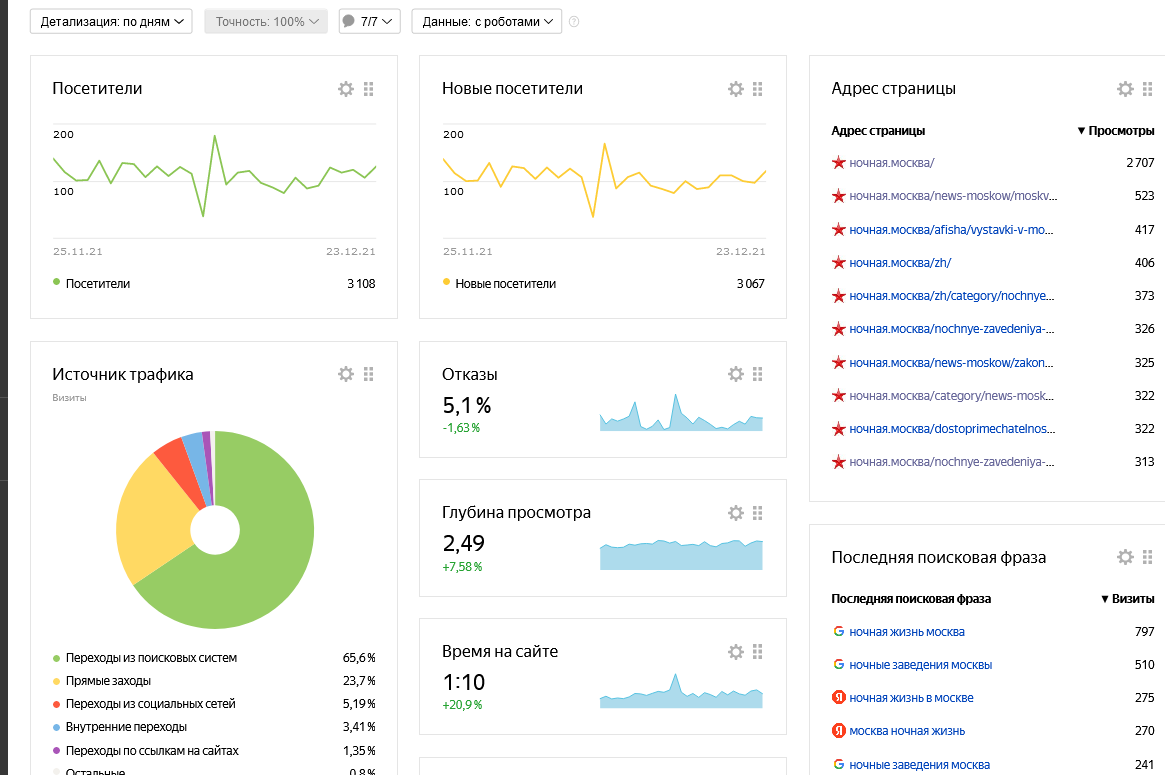Click help question mark icon near Данные dropdown

(x=574, y=22)
